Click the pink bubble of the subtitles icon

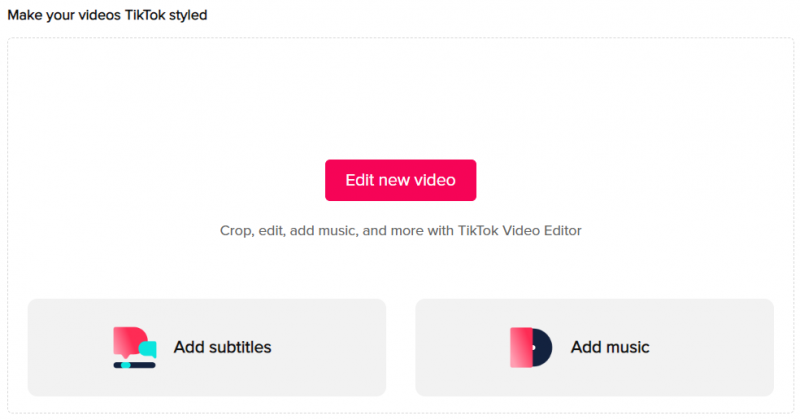(127, 340)
